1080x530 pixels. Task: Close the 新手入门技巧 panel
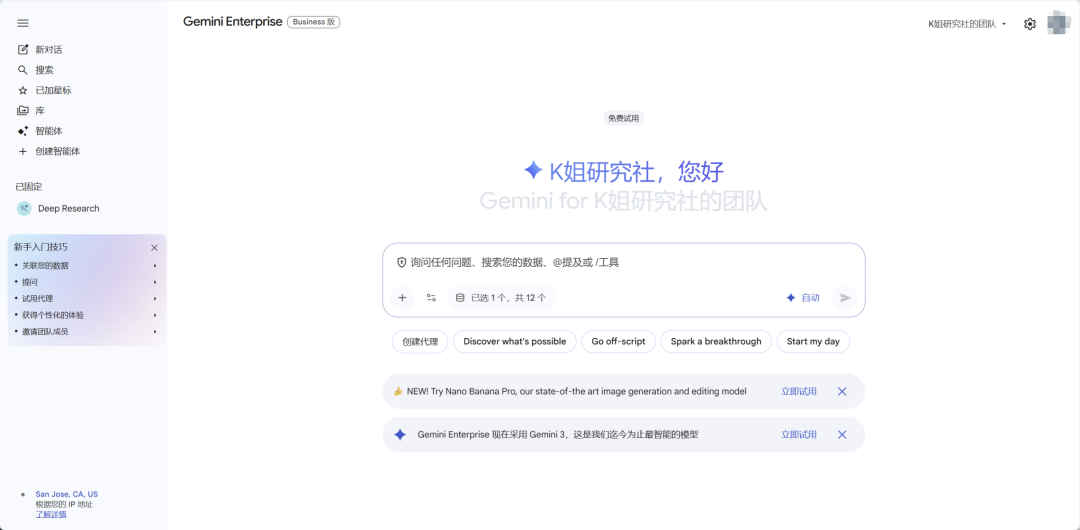click(x=154, y=247)
